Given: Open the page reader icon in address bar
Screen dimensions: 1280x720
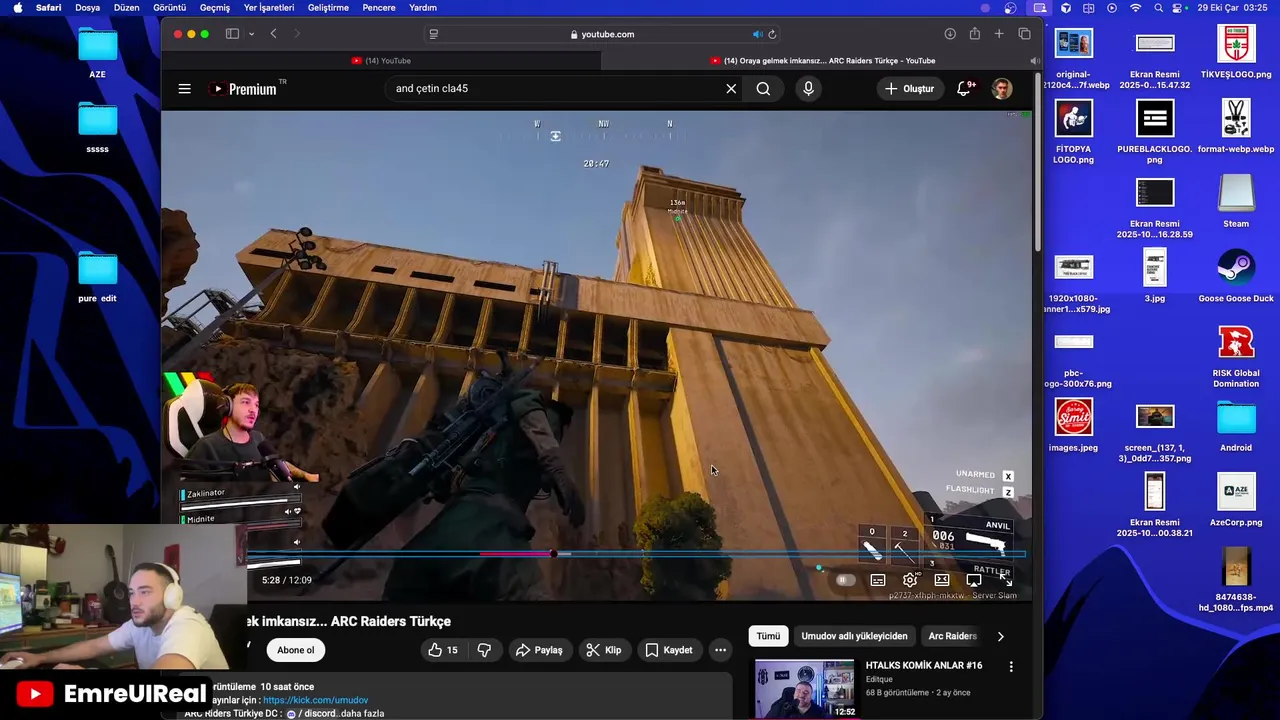Looking at the screenshot, I should tap(433, 34).
